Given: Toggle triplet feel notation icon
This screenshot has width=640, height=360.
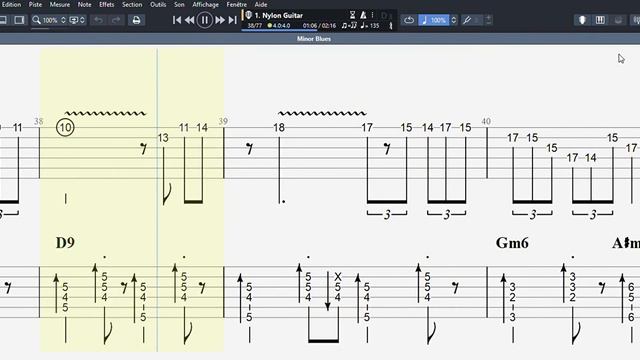Looking at the screenshot, I should click(x=349, y=26).
